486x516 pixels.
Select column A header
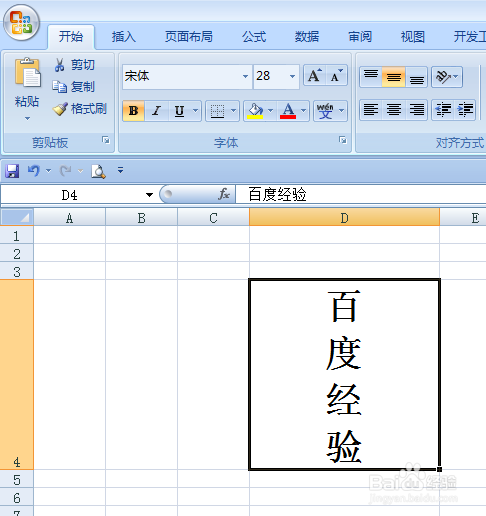(x=69, y=217)
